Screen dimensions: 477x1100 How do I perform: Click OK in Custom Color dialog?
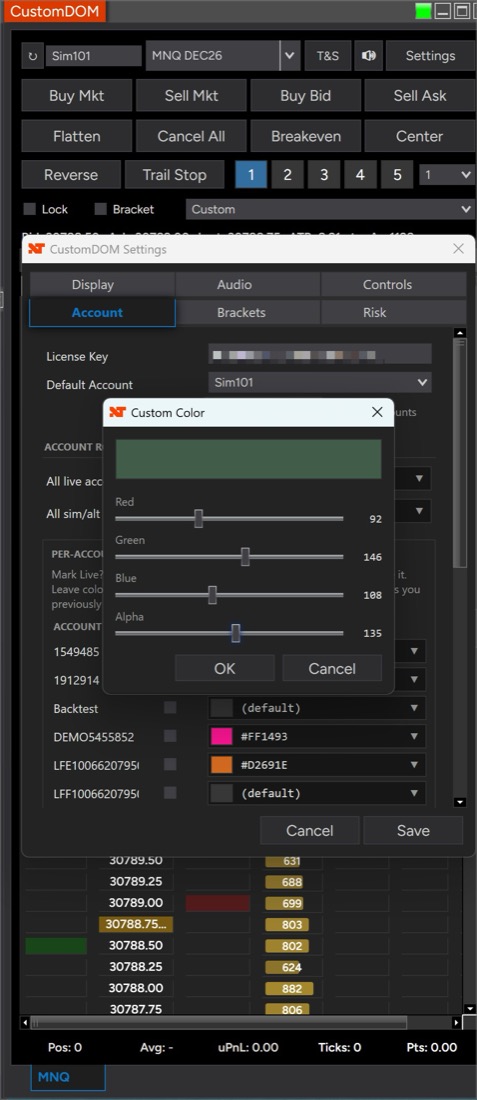tap(224, 669)
